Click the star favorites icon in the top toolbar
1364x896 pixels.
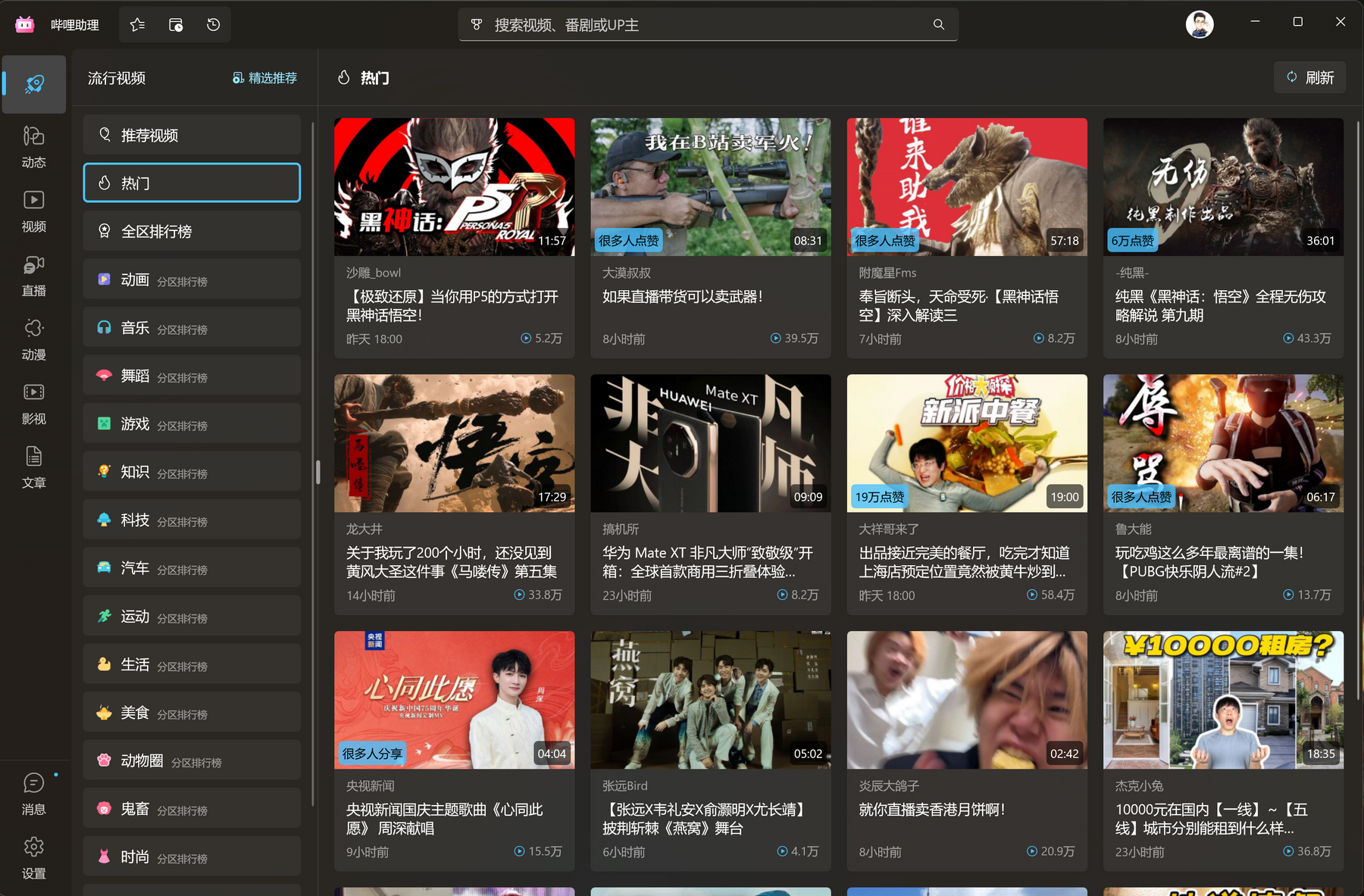(137, 23)
